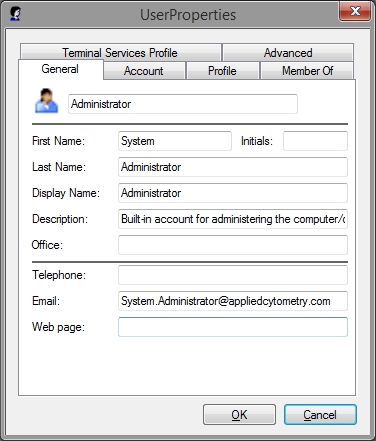Screen dimensions: 376x441
Task: Click the user avatar icon beside Administrator
Action: (46, 101)
